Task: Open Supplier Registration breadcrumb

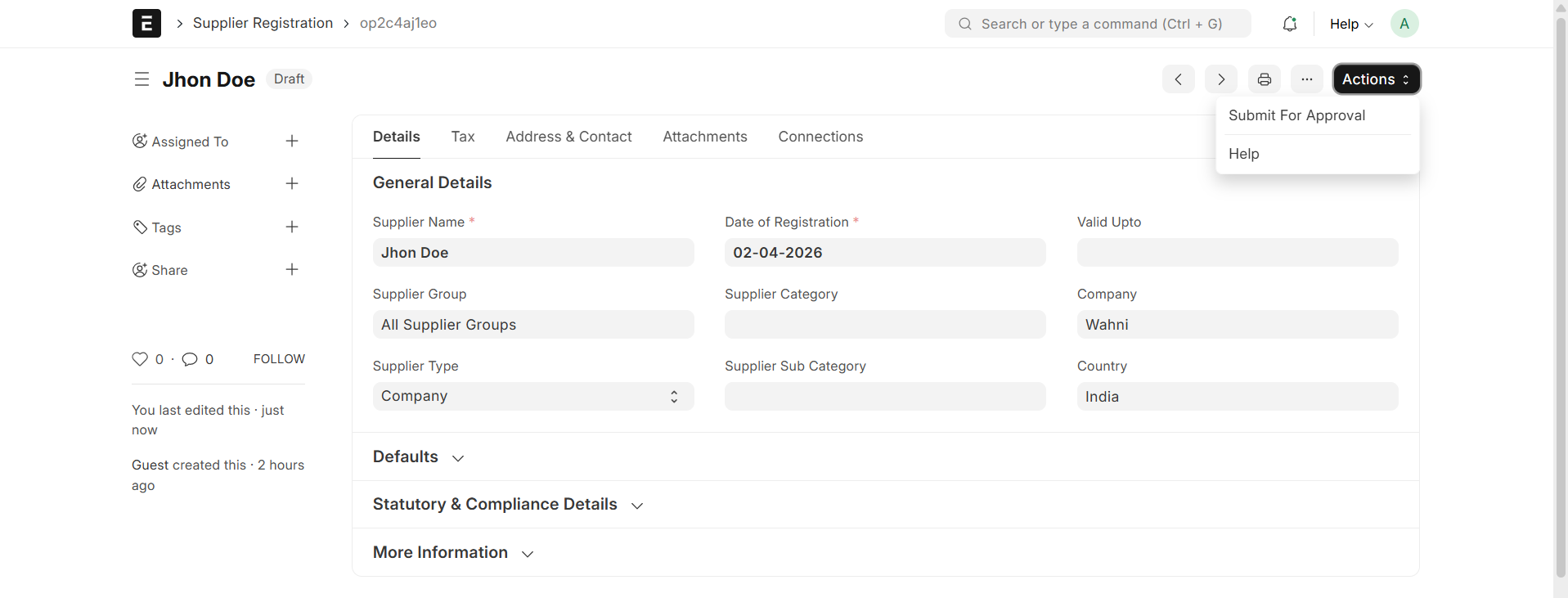Action: (x=263, y=23)
